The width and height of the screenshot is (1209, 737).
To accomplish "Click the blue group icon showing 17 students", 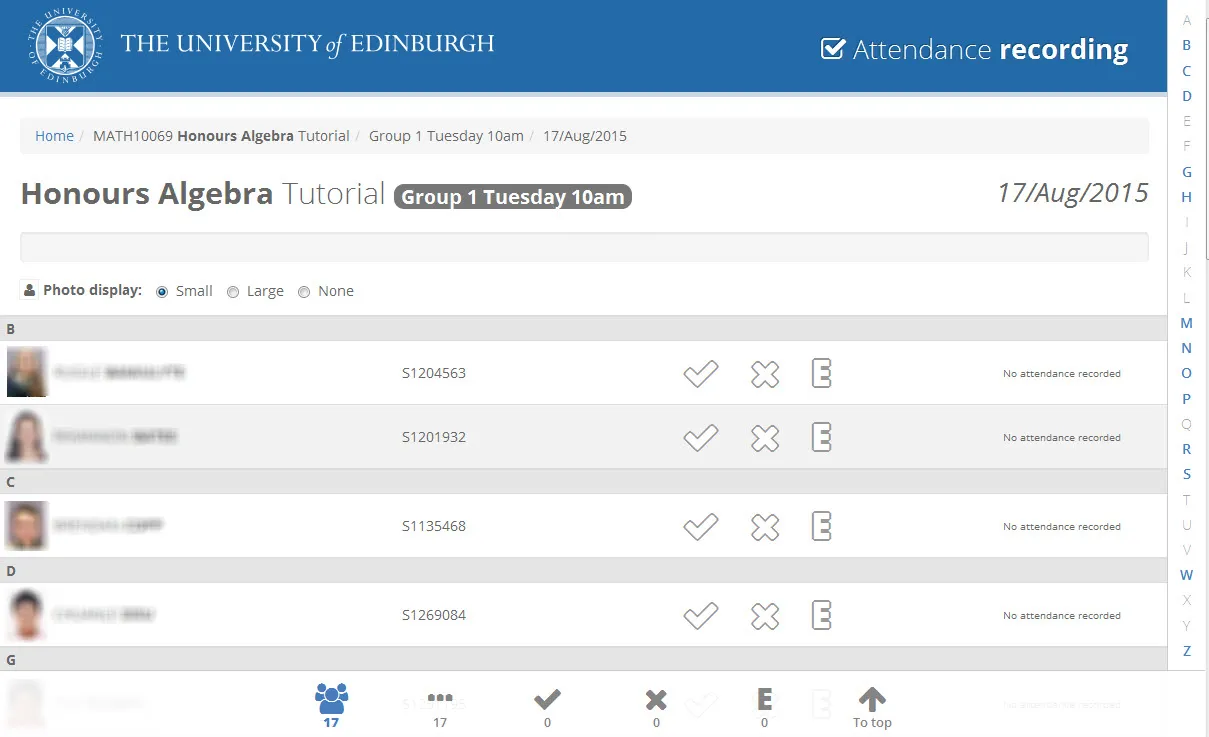I will 331,699.
